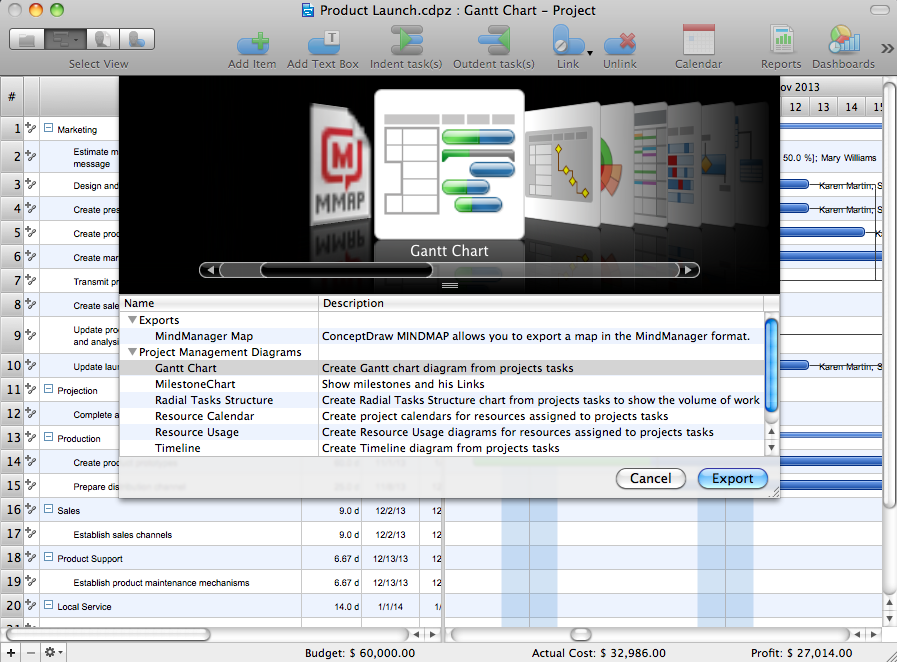Click the Gantt timeline's horizontal scrollbar thumb

coord(581,634)
